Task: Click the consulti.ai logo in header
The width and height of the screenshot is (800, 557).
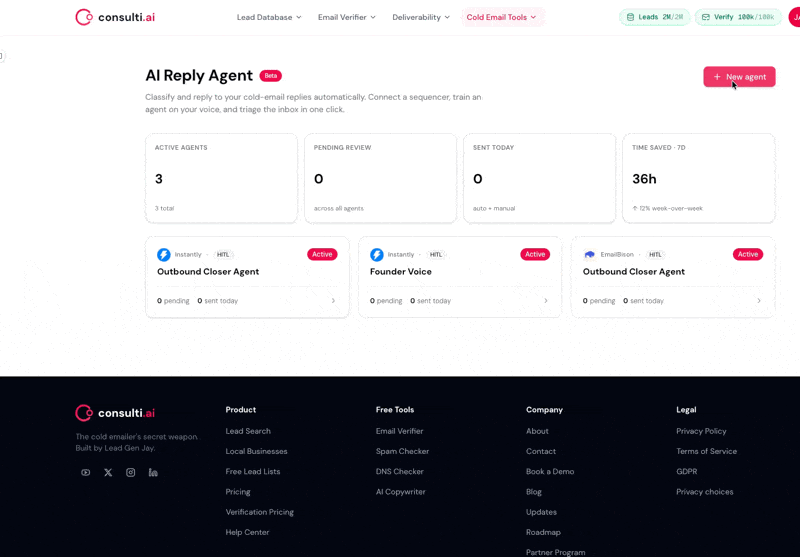Action: (x=115, y=17)
